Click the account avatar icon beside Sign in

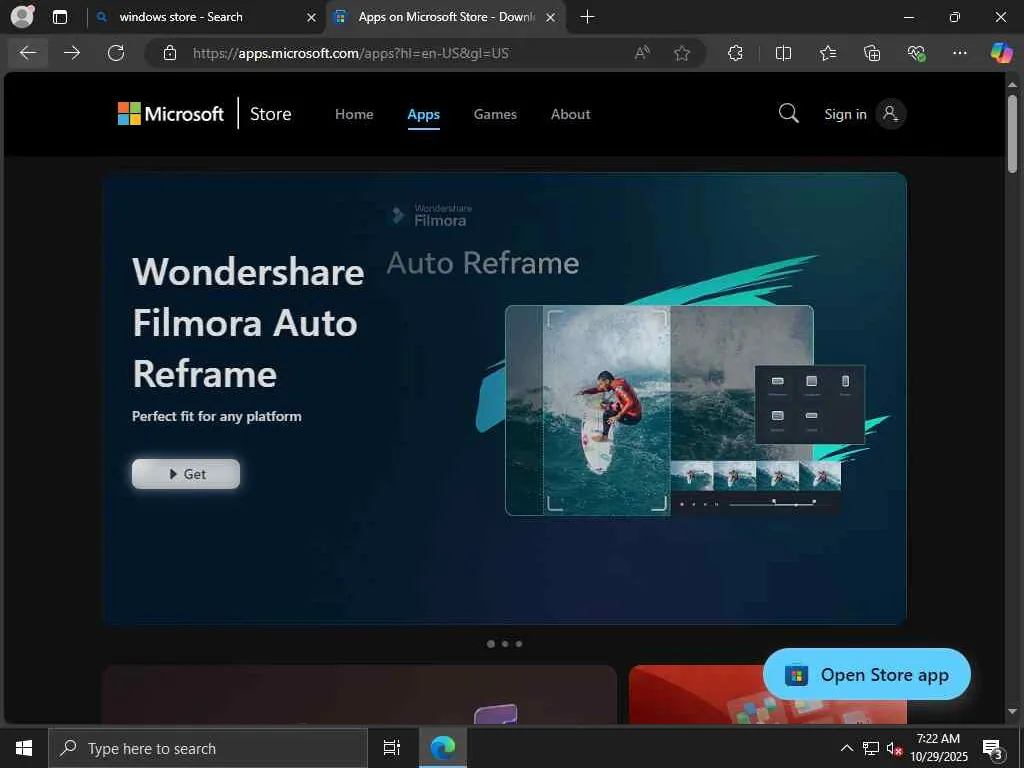[891, 114]
